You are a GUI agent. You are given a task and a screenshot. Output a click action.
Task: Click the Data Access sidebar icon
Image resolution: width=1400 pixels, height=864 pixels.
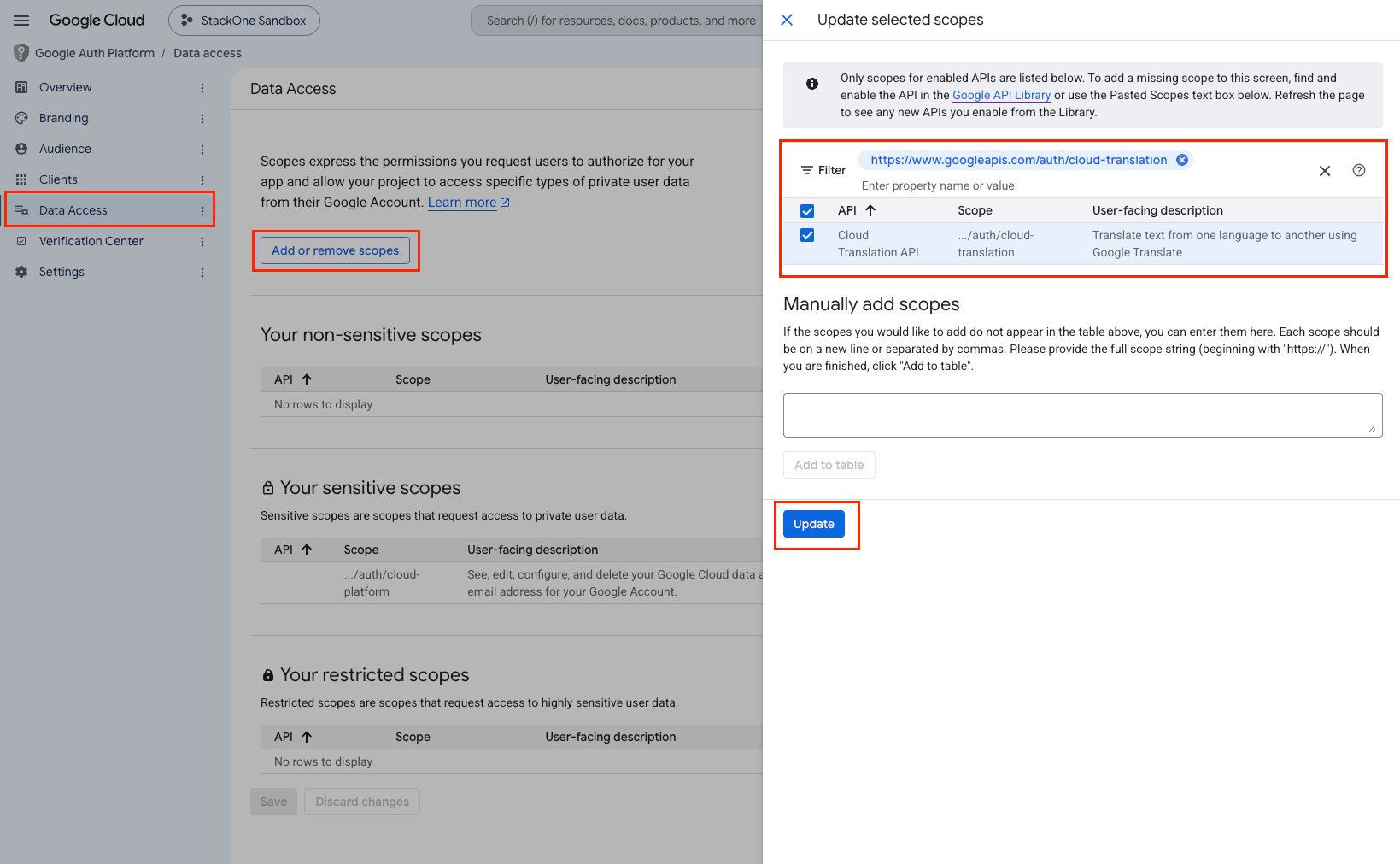(x=21, y=210)
